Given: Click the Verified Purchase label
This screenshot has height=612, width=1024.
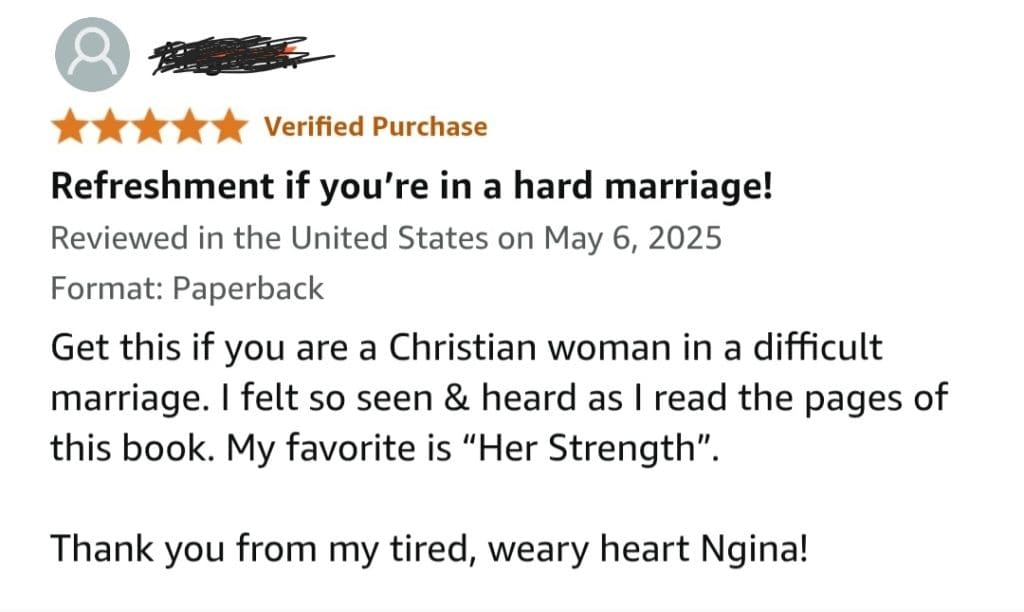Looking at the screenshot, I should 375,127.
